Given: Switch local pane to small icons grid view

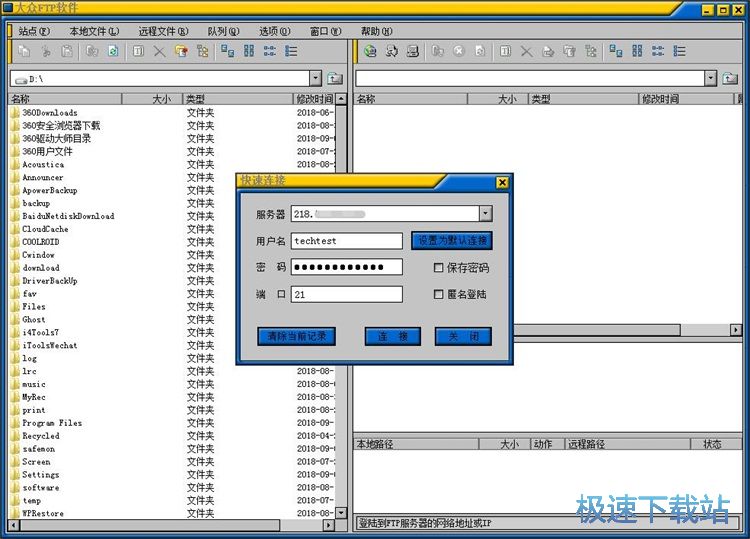Looking at the screenshot, I should (249, 51).
